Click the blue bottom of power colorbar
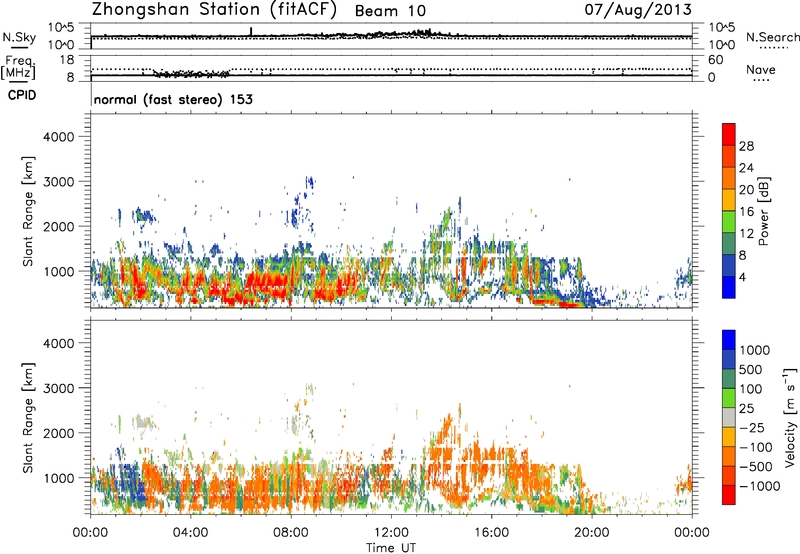 click(x=729, y=288)
